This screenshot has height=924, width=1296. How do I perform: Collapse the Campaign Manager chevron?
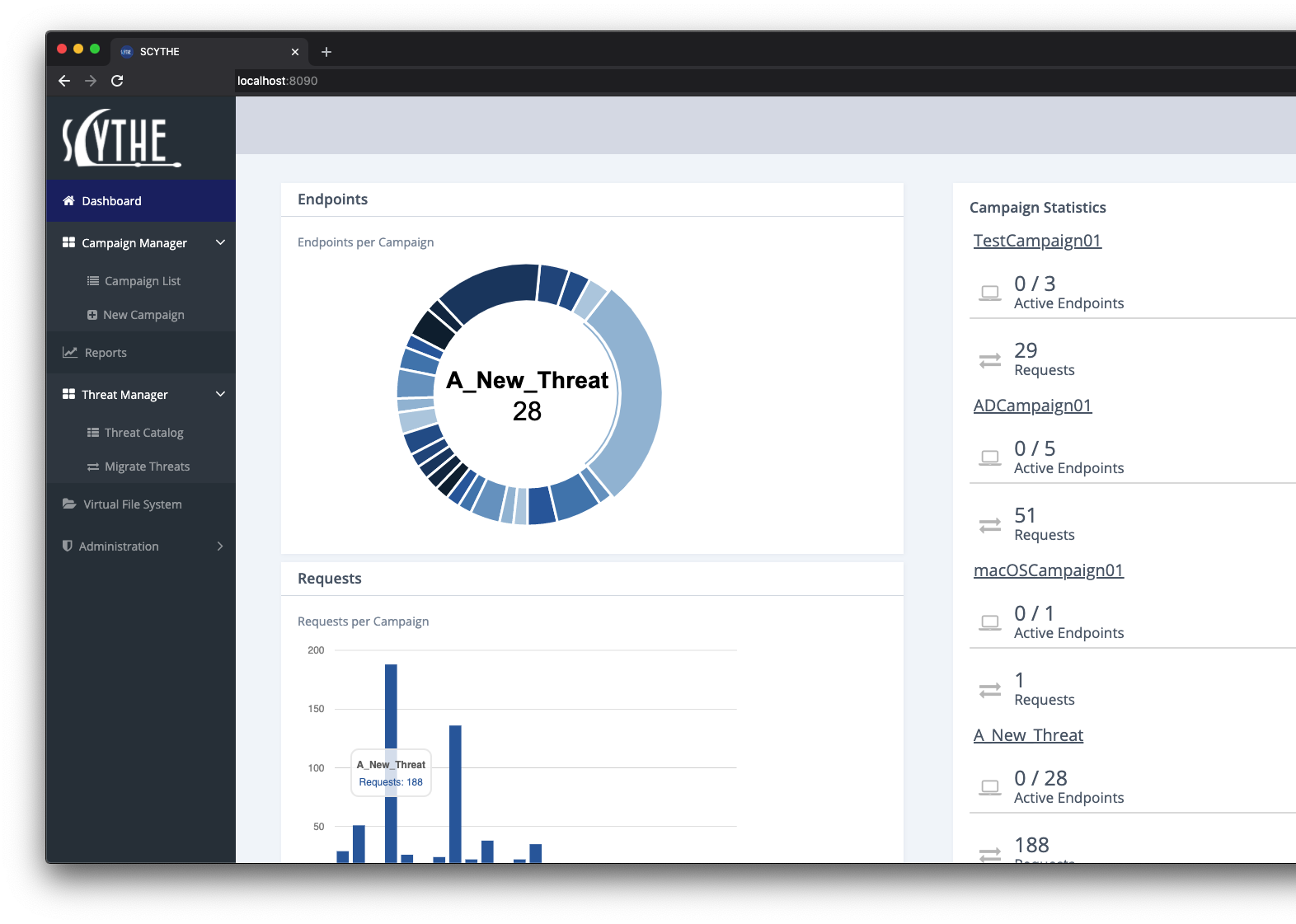pos(220,243)
